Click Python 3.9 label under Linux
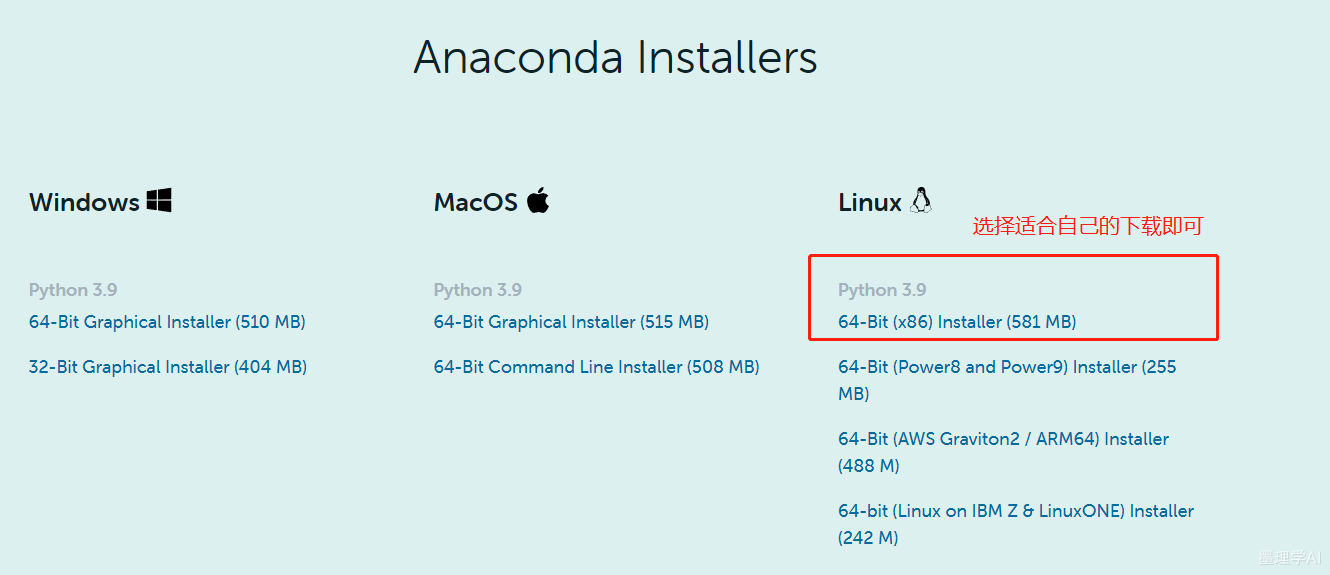This screenshot has height=575, width=1330. click(882, 290)
